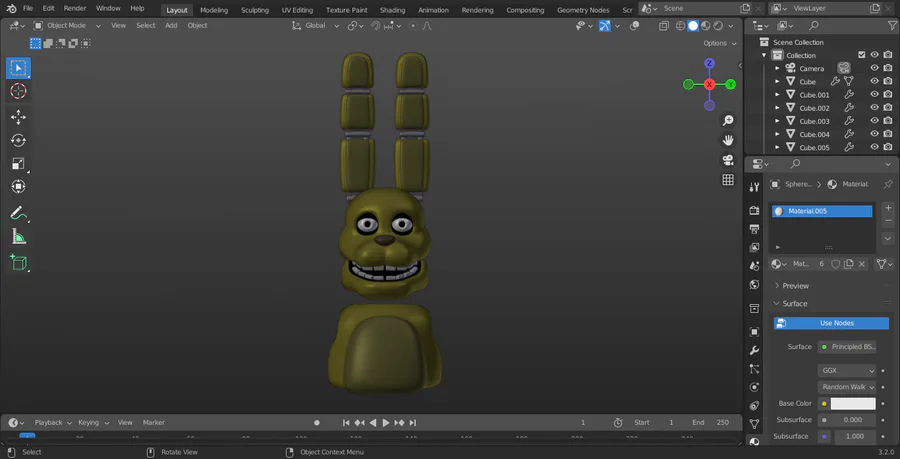
Task: Toggle eye visibility for Cube.001
Action: (874, 95)
